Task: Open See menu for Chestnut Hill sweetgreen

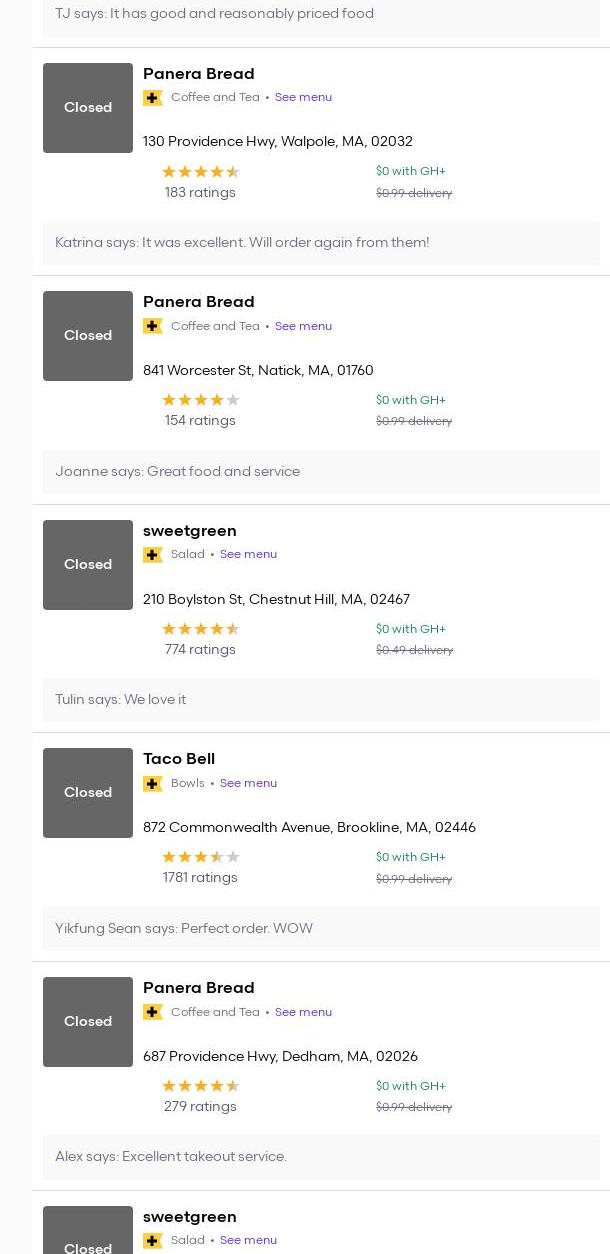Action: click(x=248, y=555)
